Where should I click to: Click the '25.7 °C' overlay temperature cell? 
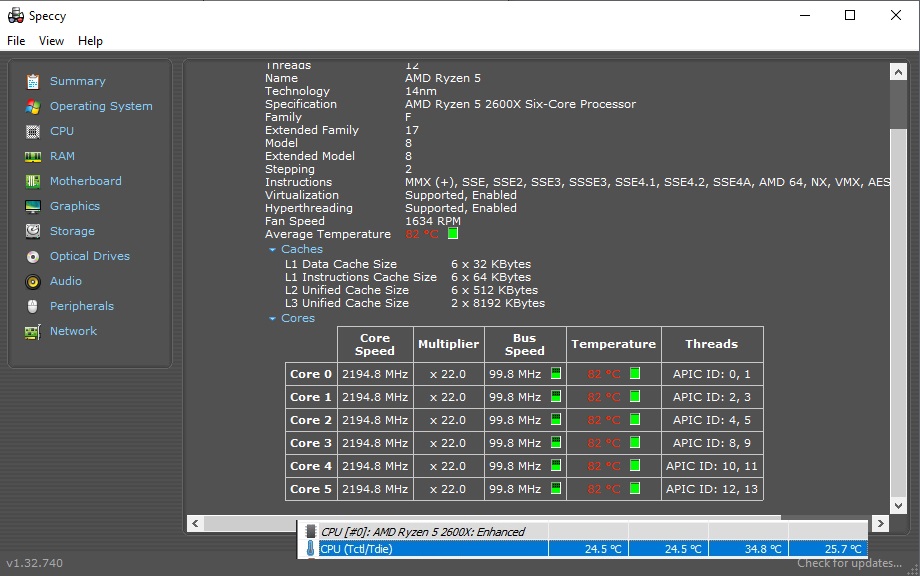[828, 549]
